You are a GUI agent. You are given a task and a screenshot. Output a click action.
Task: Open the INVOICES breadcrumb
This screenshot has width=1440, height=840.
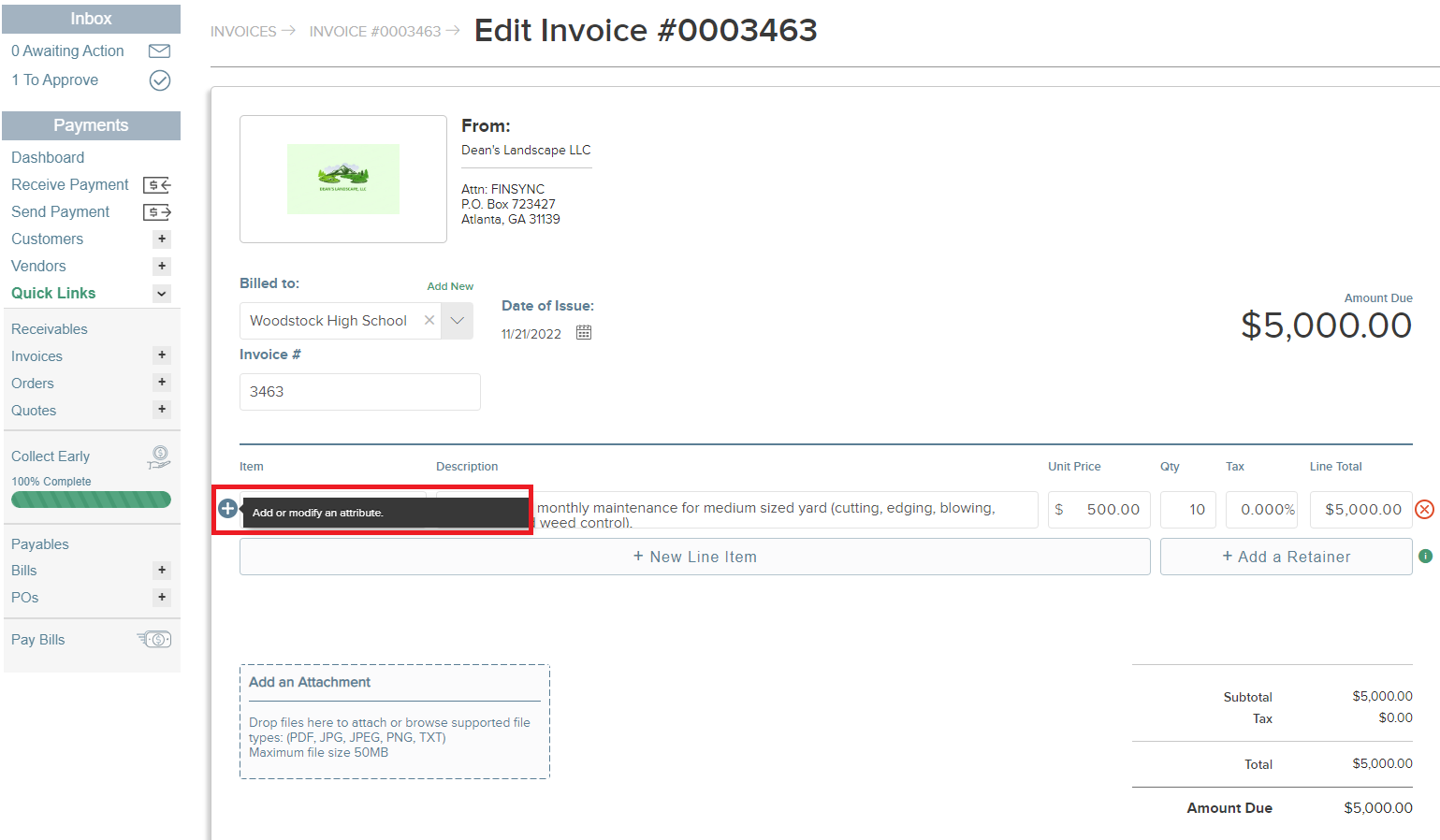coord(242,31)
